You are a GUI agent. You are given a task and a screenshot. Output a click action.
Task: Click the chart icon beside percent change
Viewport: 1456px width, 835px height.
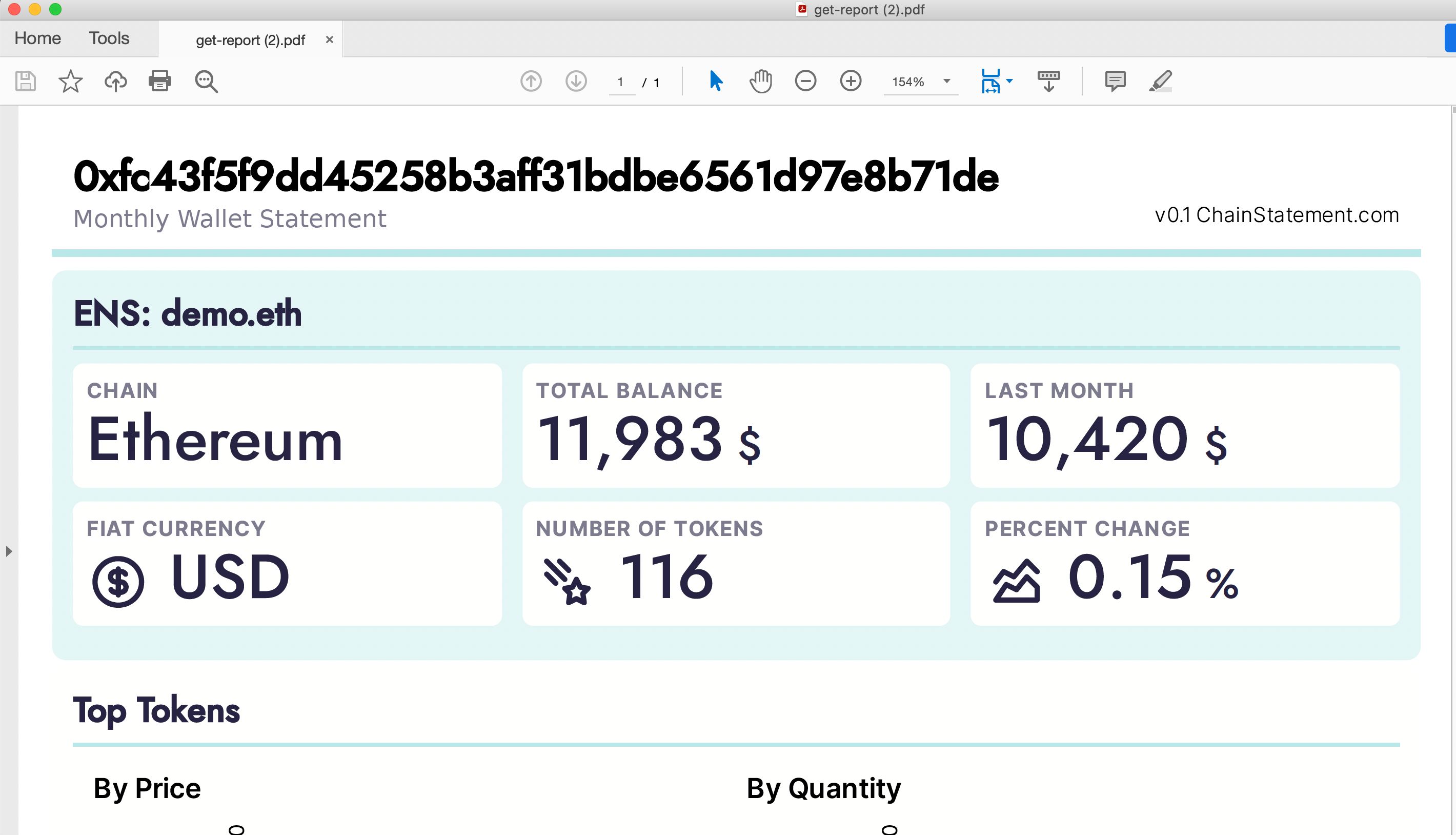click(x=1016, y=581)
